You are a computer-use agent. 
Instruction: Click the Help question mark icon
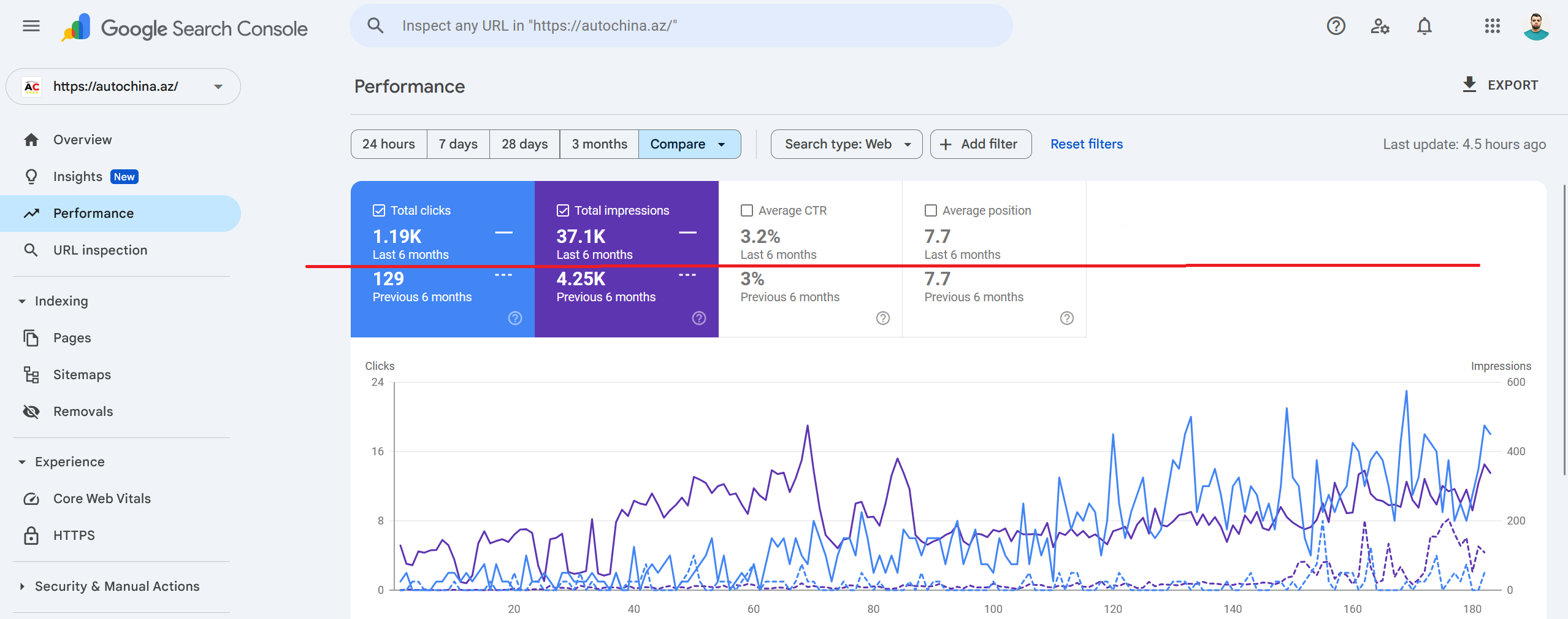click(1336, 26)
